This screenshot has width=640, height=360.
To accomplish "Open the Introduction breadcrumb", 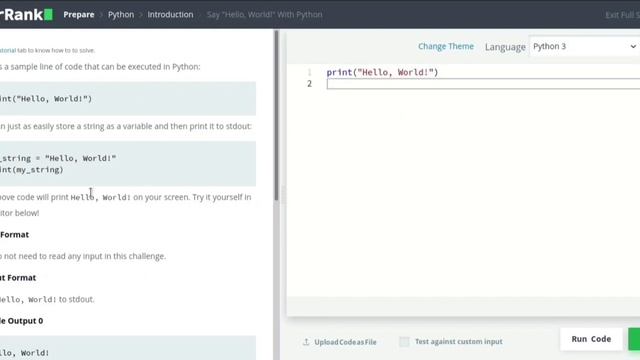I will (170, 14).
